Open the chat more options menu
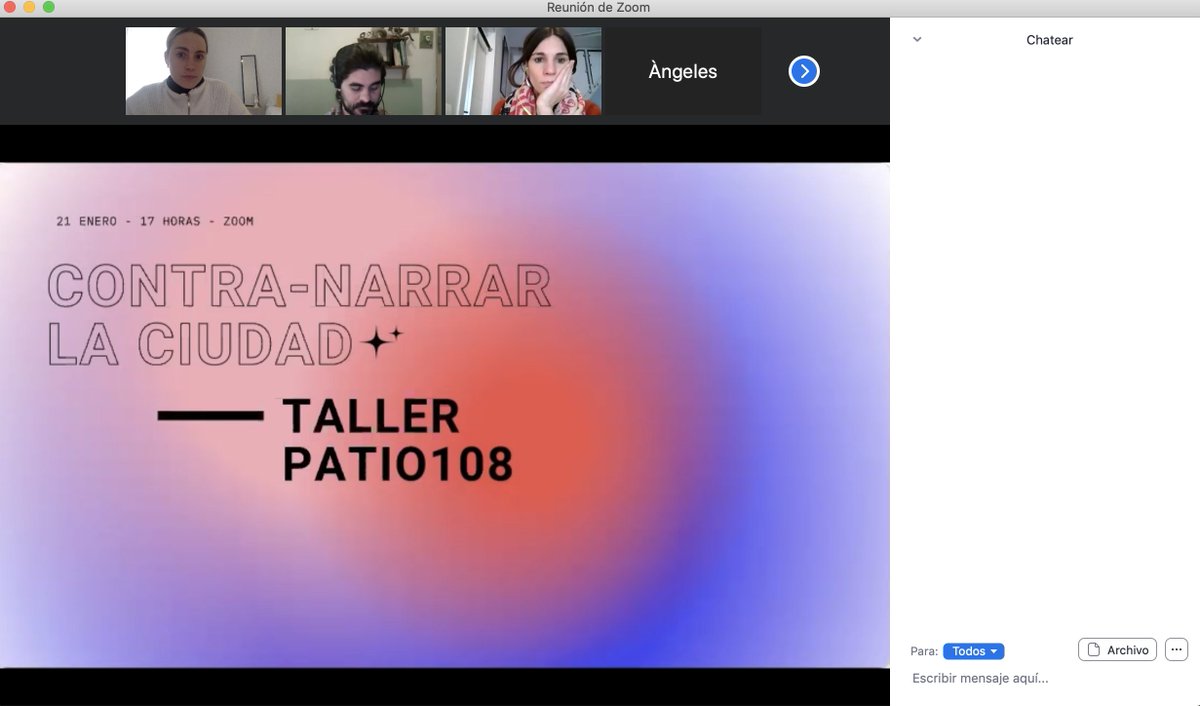The height and width of the screenshot is (706, 1200). [1176, 650]
